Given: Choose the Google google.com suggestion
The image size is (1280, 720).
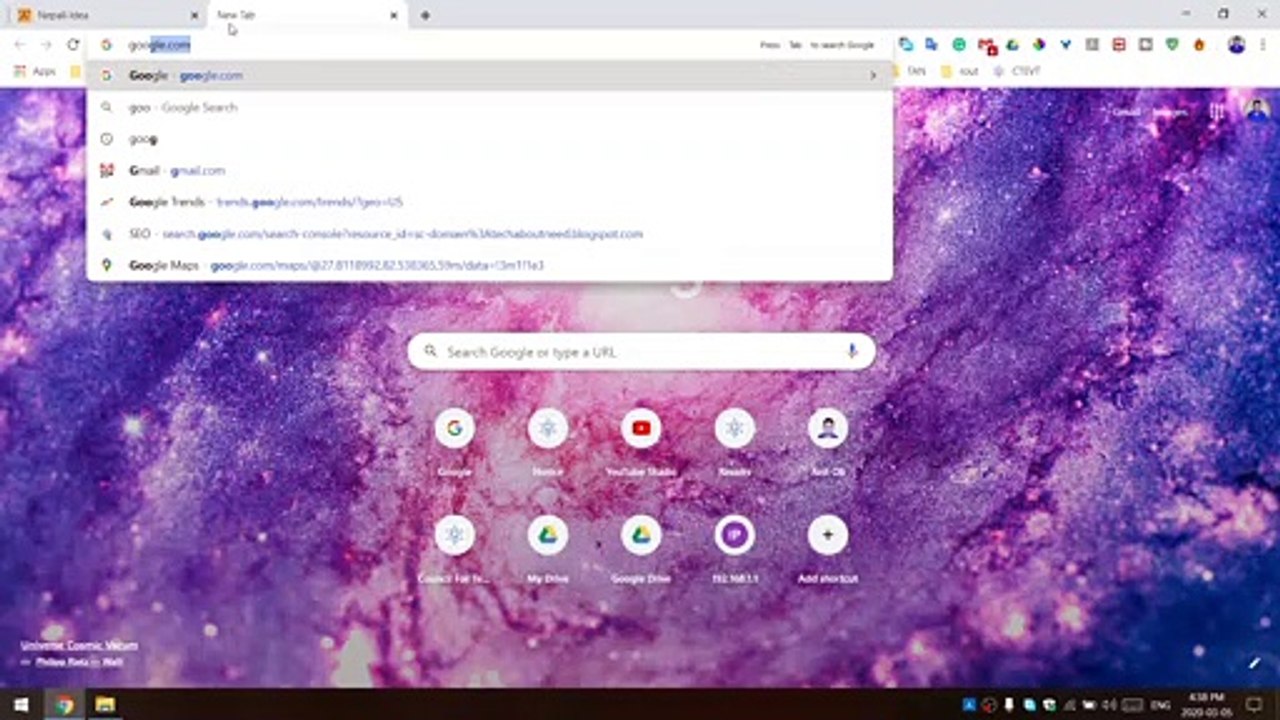Looking at the screenshot, I should click(x=489, y=75).
